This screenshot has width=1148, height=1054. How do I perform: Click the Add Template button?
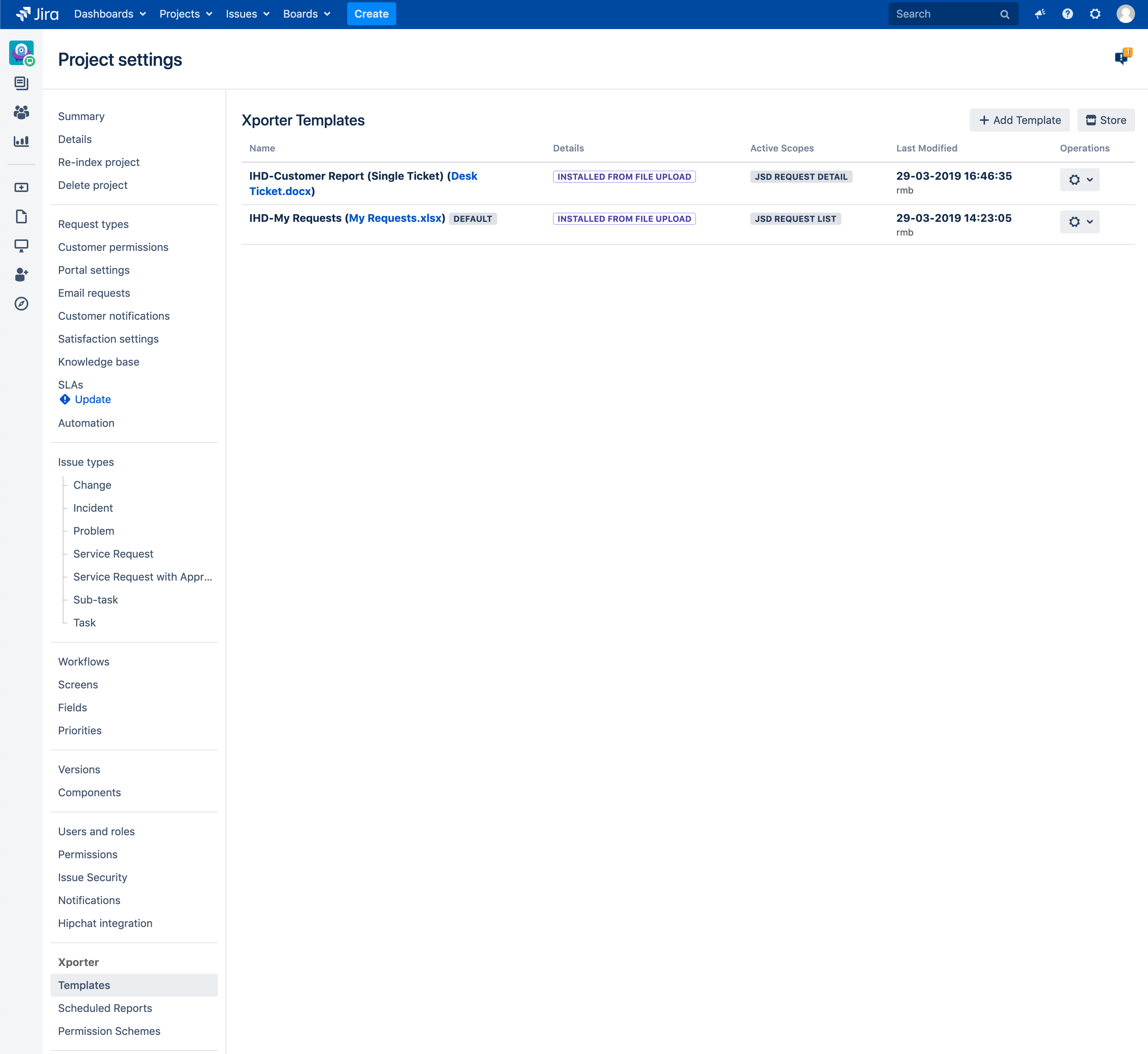tap(1019, 120)
